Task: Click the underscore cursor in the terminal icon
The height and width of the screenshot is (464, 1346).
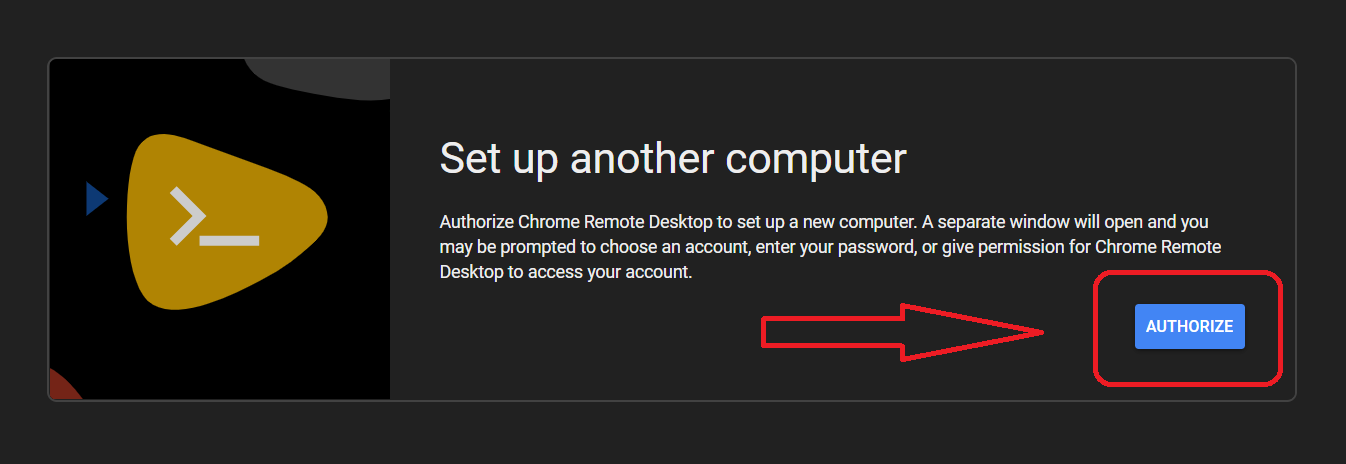Action: pos(233,241)
